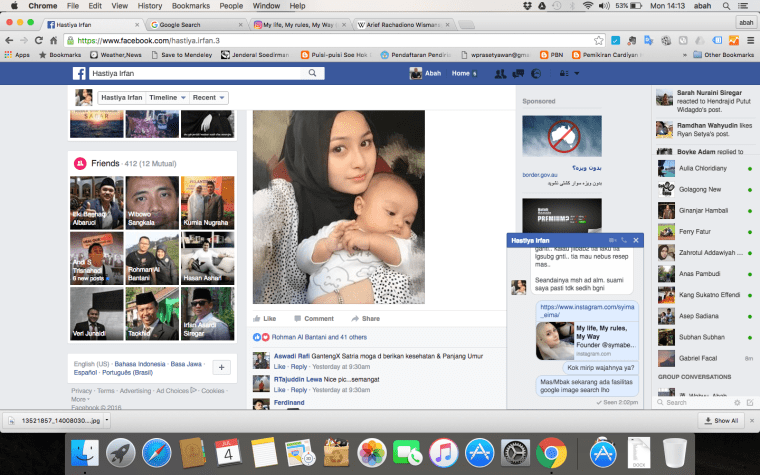Open the downloaded file options arrow
Viewport: 760px width, 475px height.
107,420
